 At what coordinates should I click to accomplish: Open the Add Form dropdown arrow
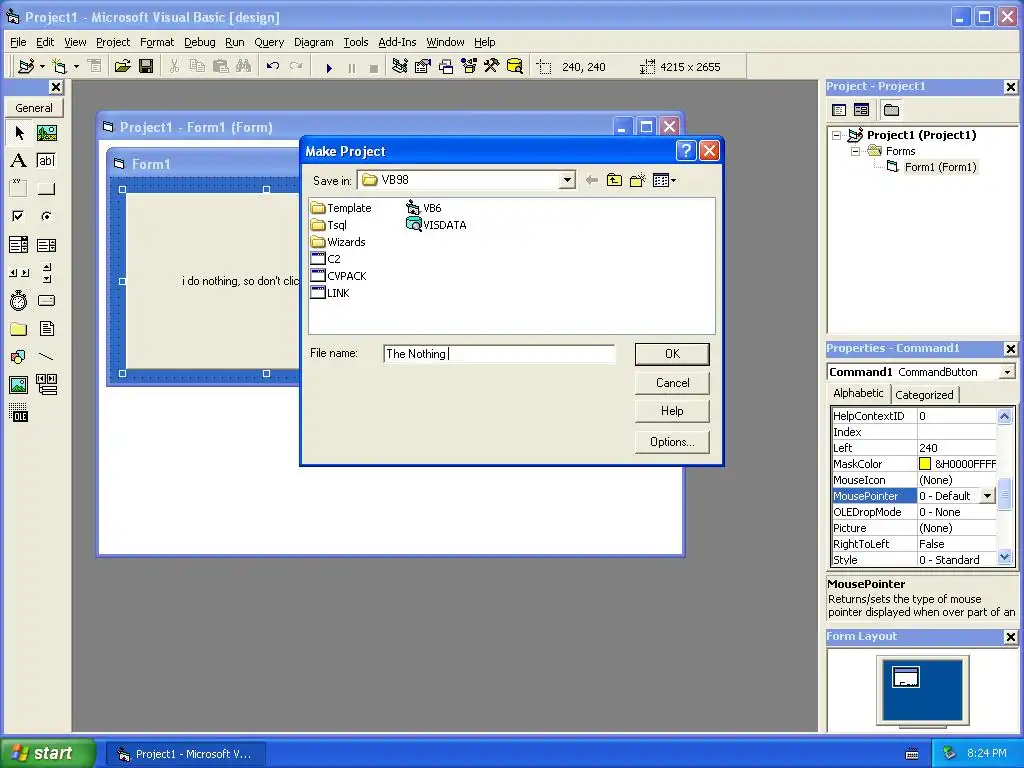click(76, 67)
